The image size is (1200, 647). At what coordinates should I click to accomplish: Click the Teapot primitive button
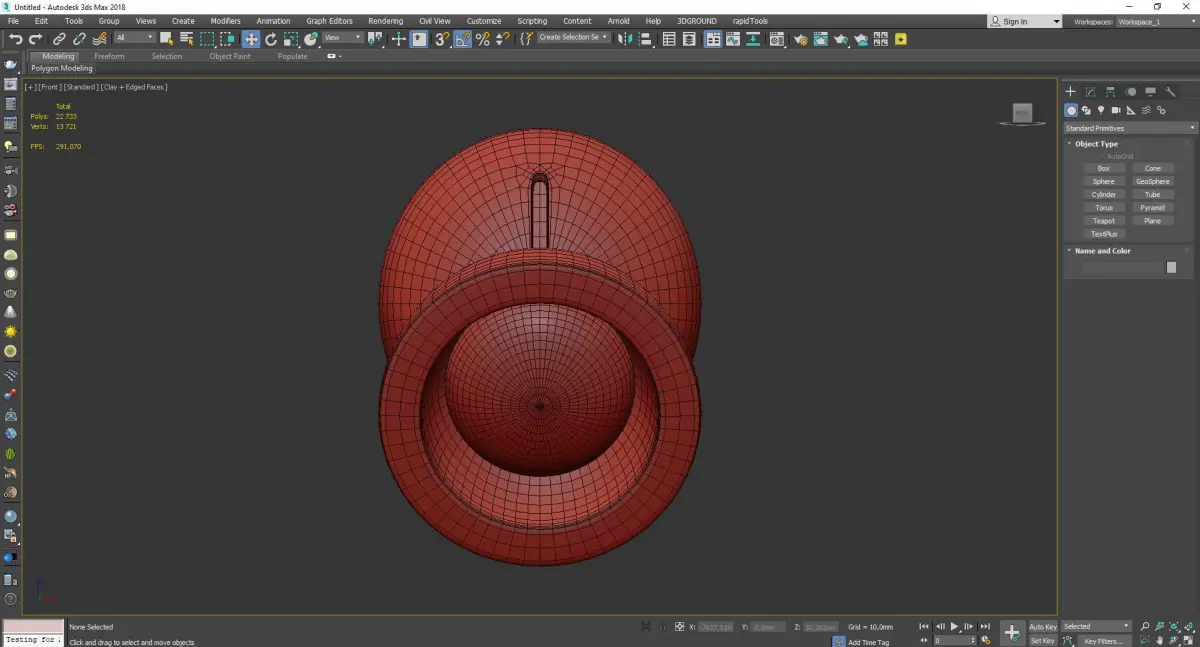(1104, 221)
